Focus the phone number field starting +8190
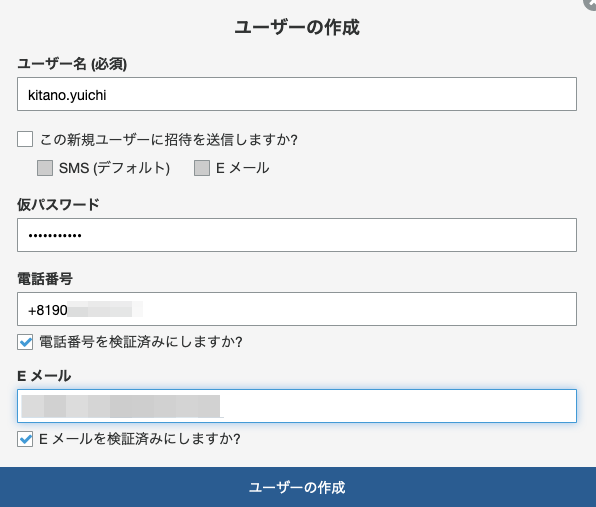Image resolution: width=596 pixels, height=507 pixels. coord(297,309)
